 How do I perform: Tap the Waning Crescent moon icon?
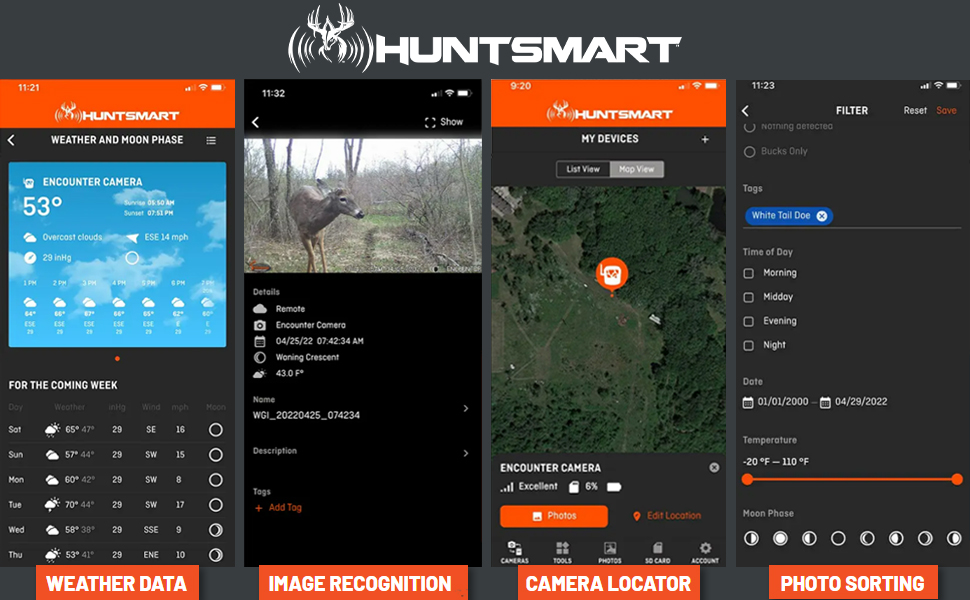click(x=260, y=357)
